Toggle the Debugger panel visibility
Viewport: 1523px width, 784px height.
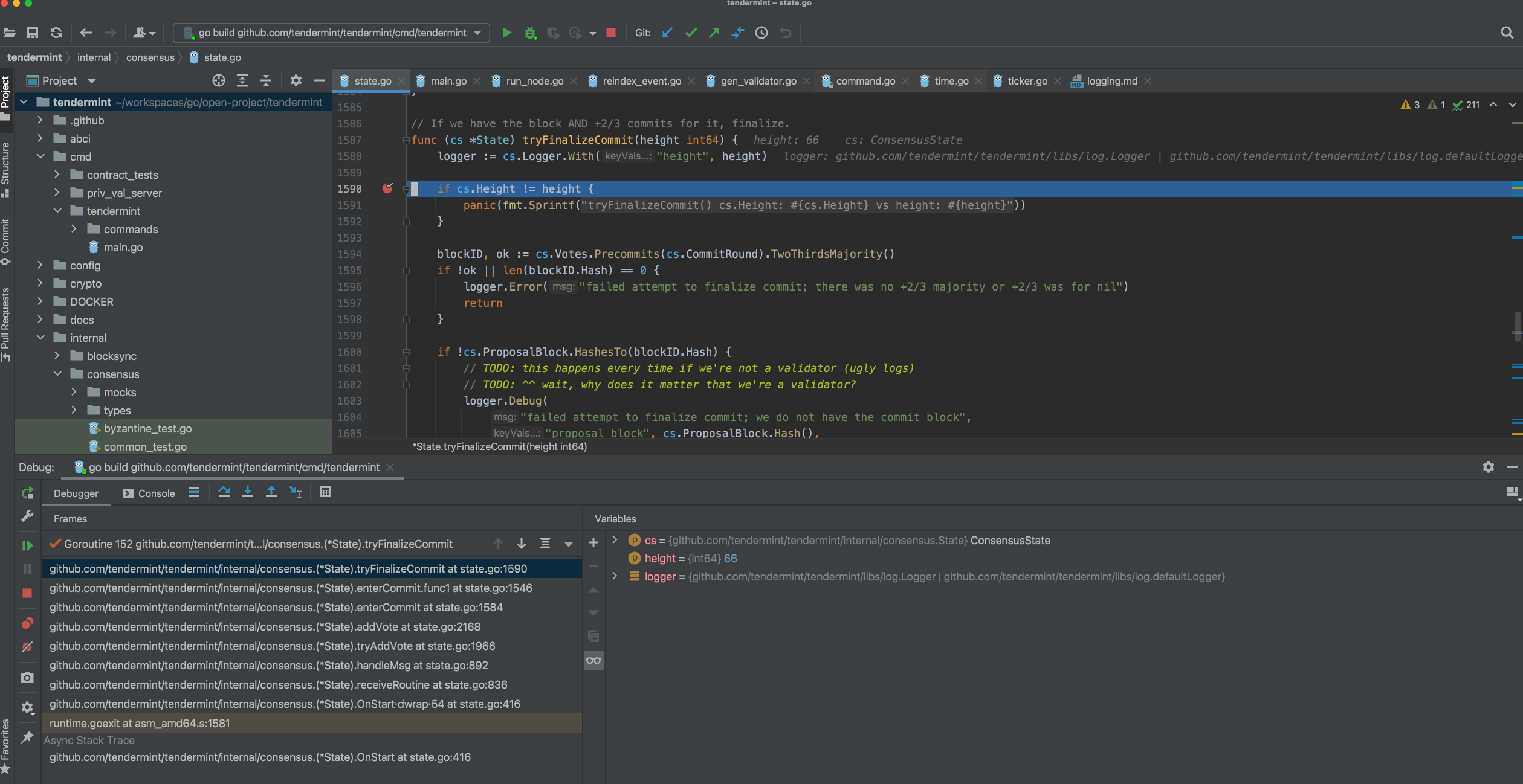(76, 492)
